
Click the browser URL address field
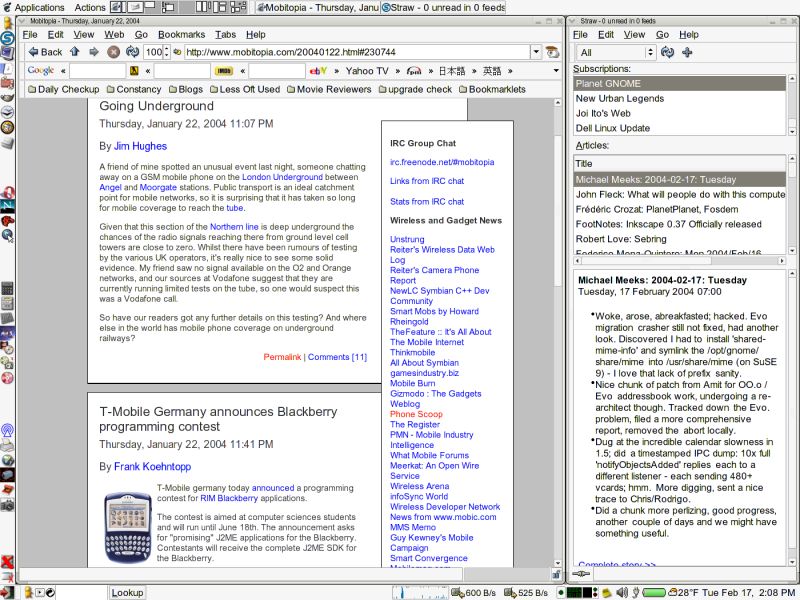357,52
